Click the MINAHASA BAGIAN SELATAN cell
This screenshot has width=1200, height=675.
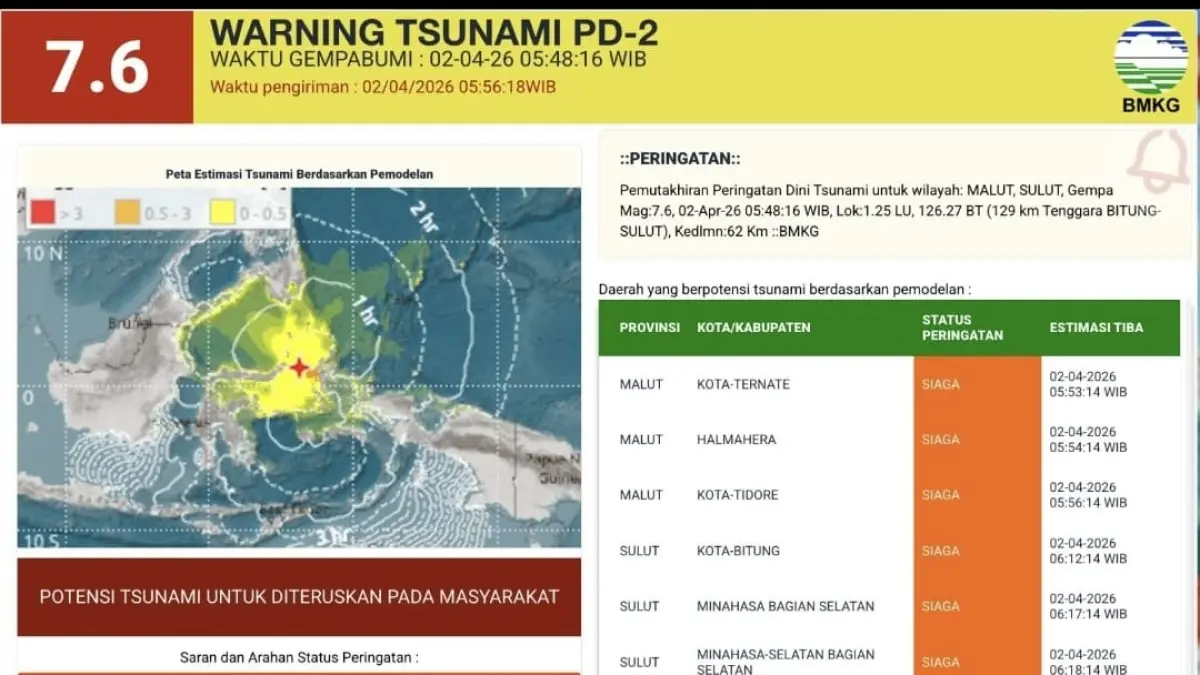pyautogui.click(x=785, y=606)
